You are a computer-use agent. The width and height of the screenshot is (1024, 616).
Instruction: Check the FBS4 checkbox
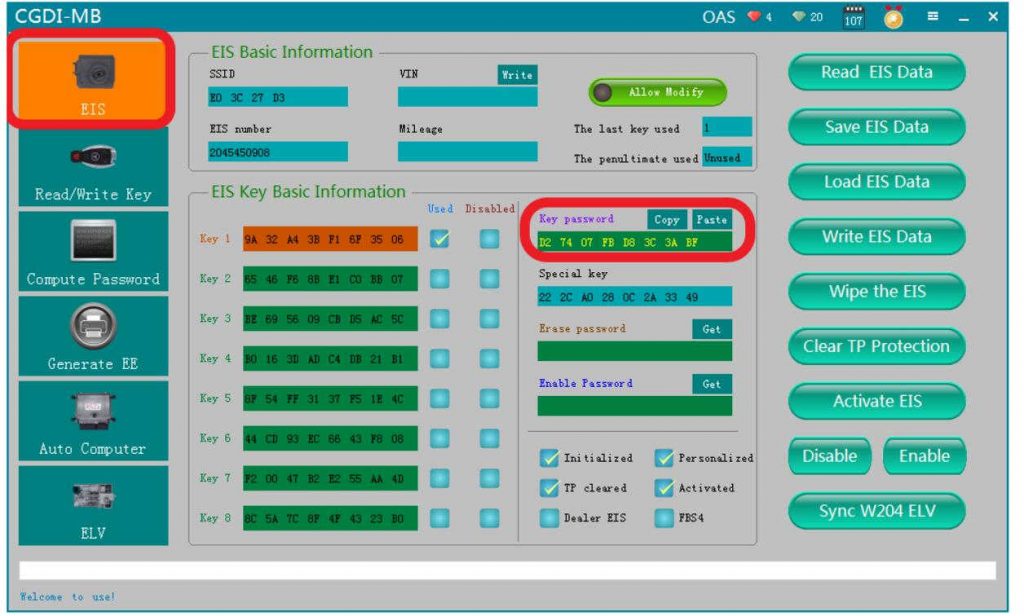coord(664,518)
